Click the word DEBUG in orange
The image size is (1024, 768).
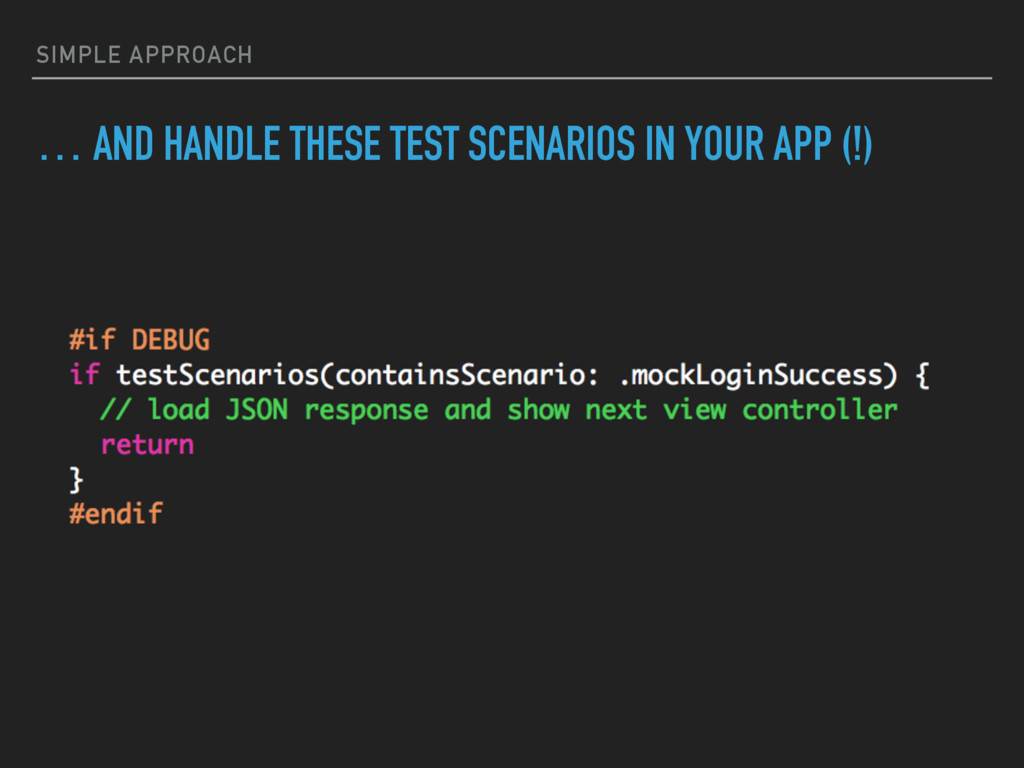point(170,340)
